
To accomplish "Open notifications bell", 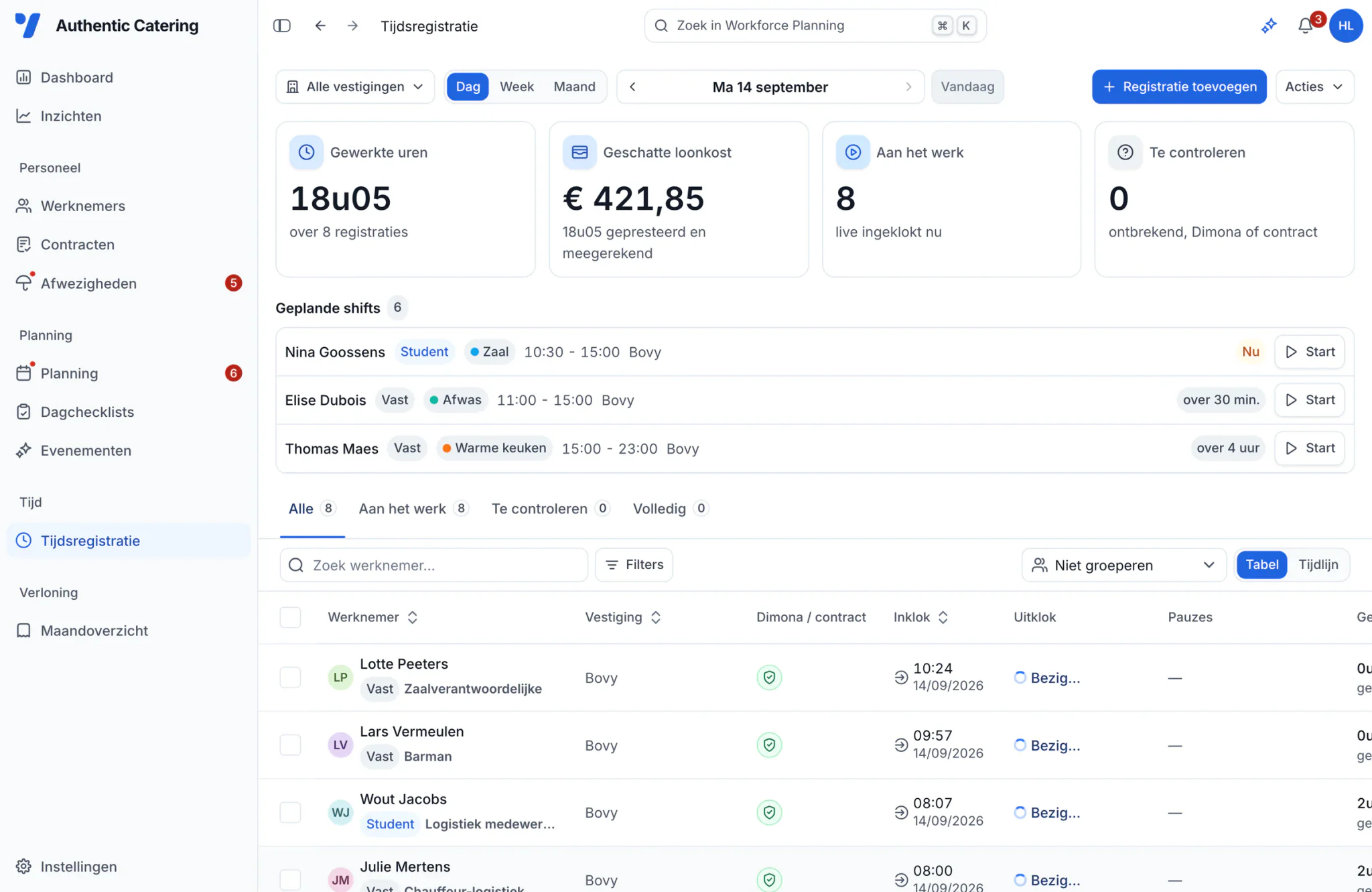I will point(1305,25).
